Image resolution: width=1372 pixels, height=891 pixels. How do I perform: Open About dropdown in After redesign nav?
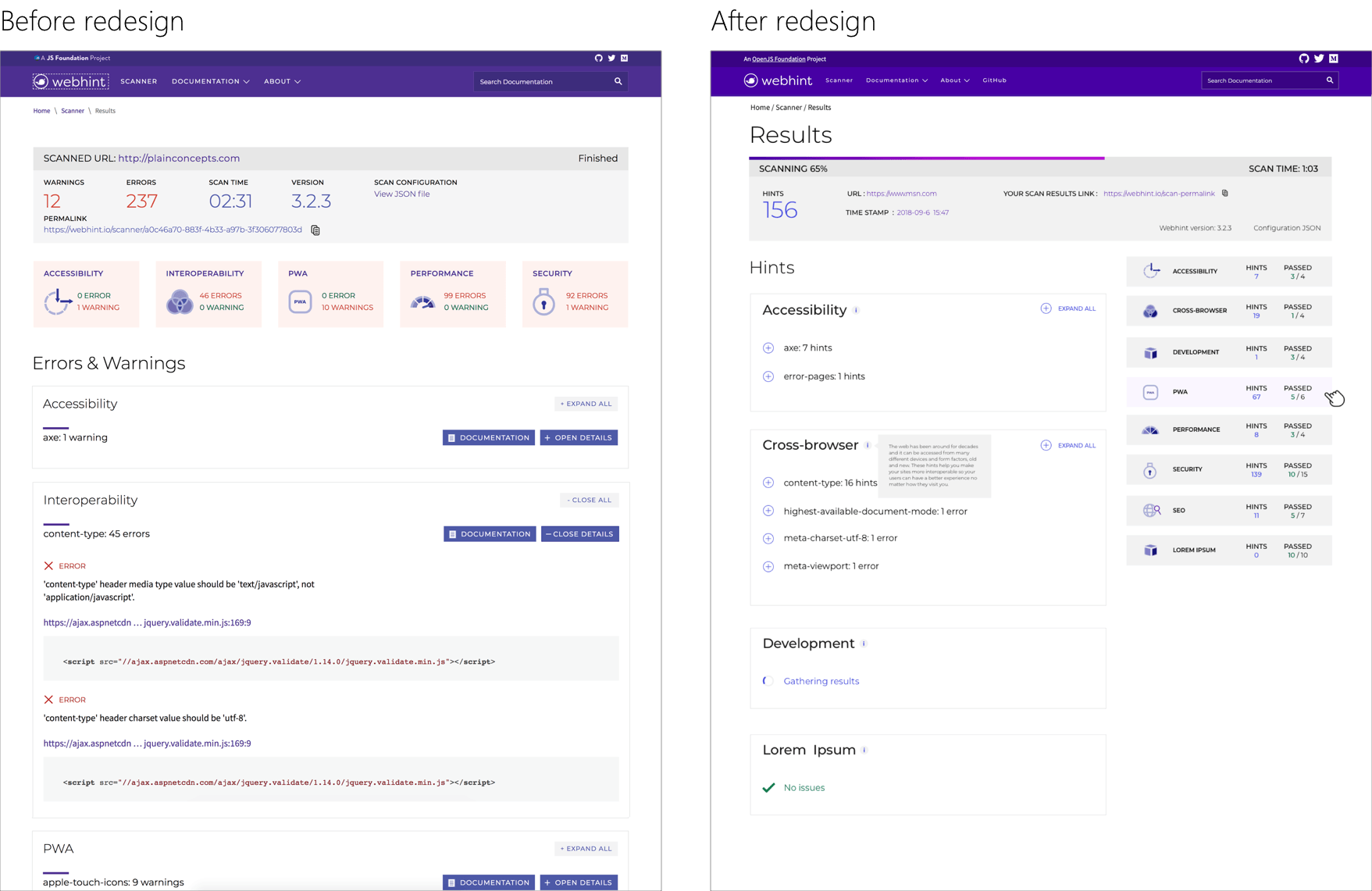click(x=954, y=80)
